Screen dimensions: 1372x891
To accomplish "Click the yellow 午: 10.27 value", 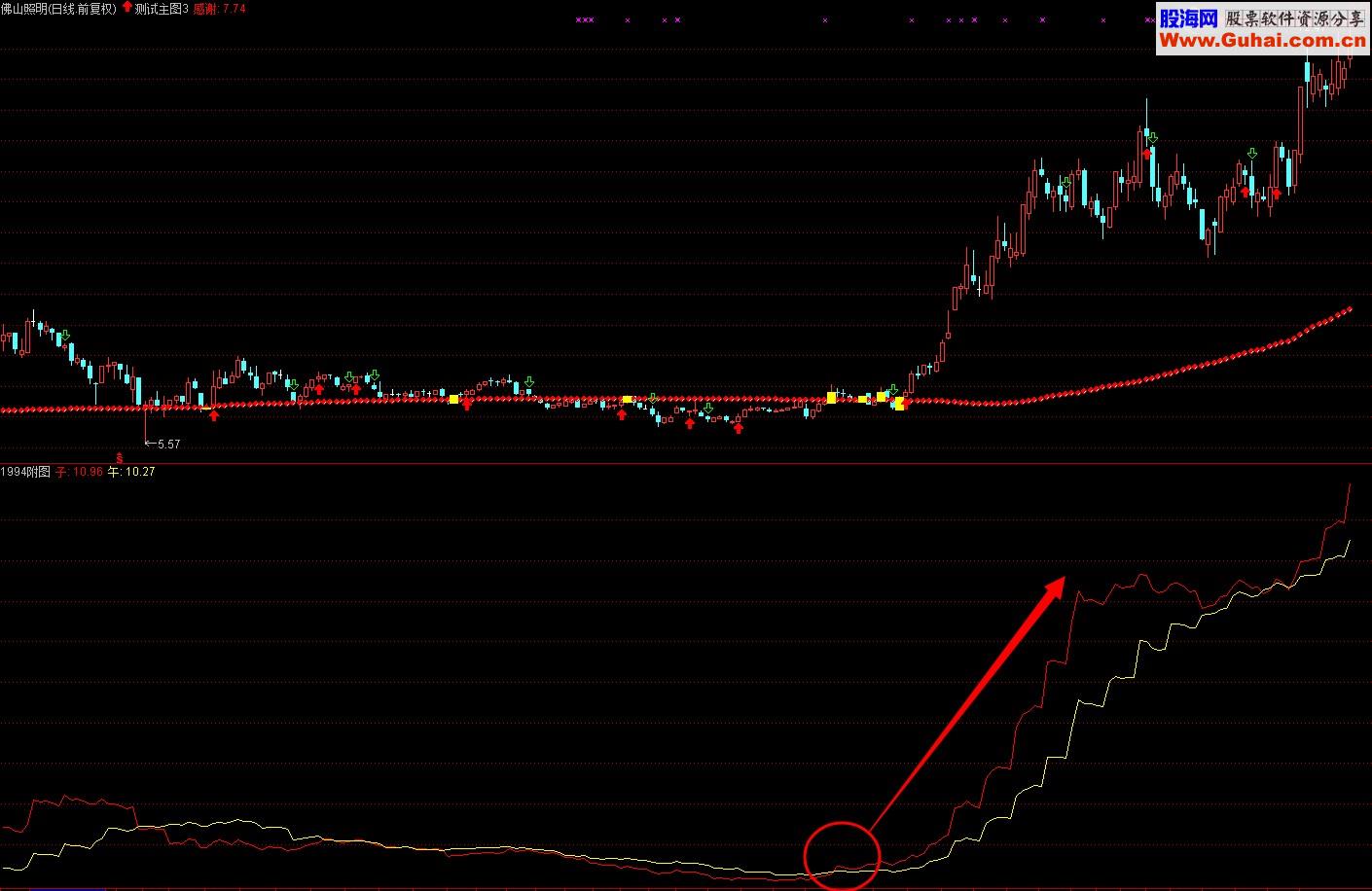I will pos(131,472).
